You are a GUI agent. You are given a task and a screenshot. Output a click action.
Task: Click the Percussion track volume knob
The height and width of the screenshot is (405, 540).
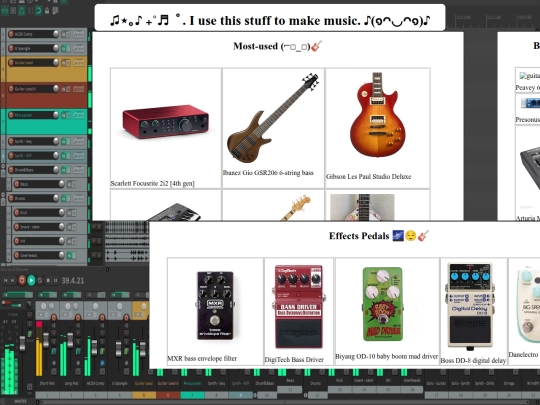click(x=55, y=115)
